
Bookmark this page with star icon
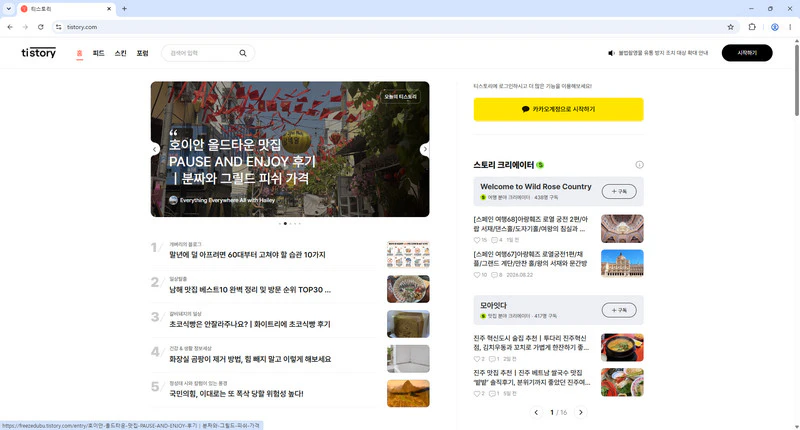click(731, 27)
